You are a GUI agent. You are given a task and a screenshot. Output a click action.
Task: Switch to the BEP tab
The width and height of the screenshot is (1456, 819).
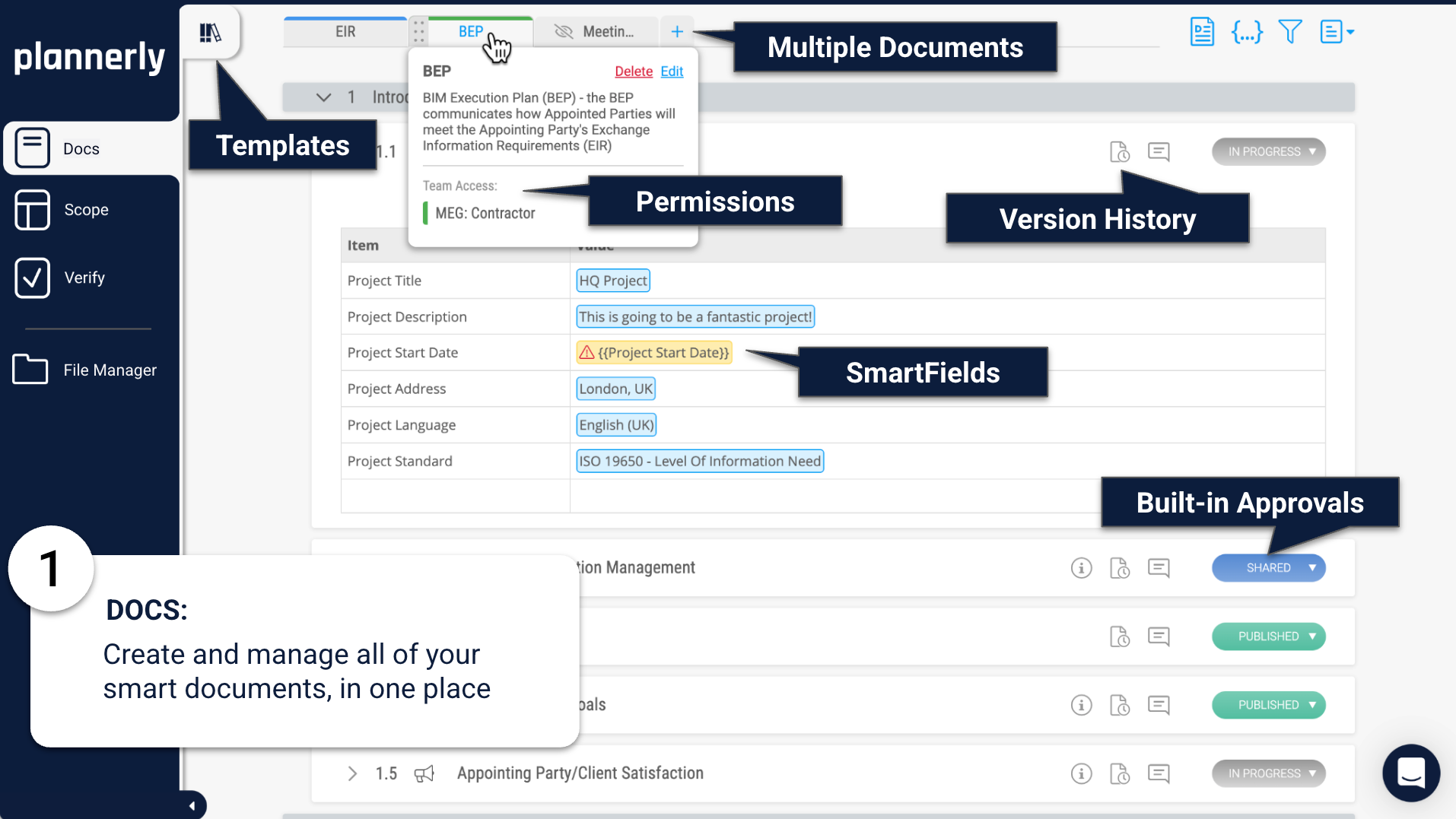[x=470, y=32]
